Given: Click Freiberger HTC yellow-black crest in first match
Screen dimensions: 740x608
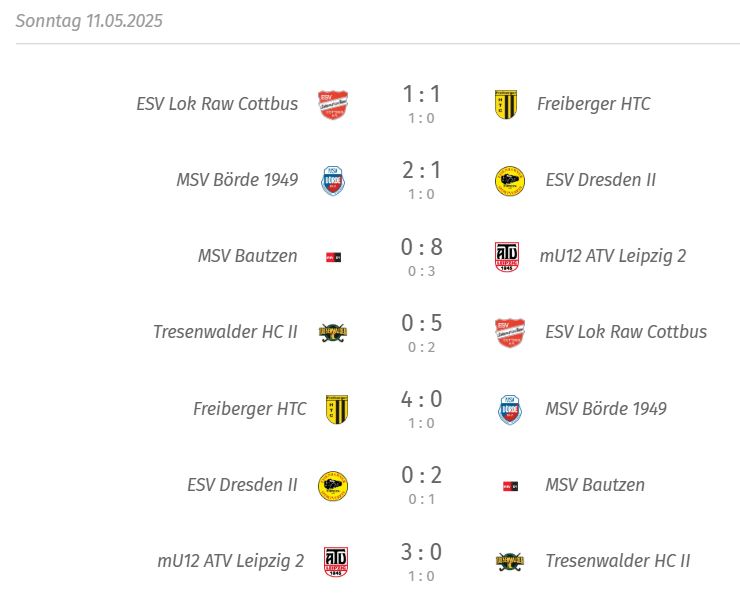Looking at the screenshot, I should pyautogui.click(x=506, y=104).
